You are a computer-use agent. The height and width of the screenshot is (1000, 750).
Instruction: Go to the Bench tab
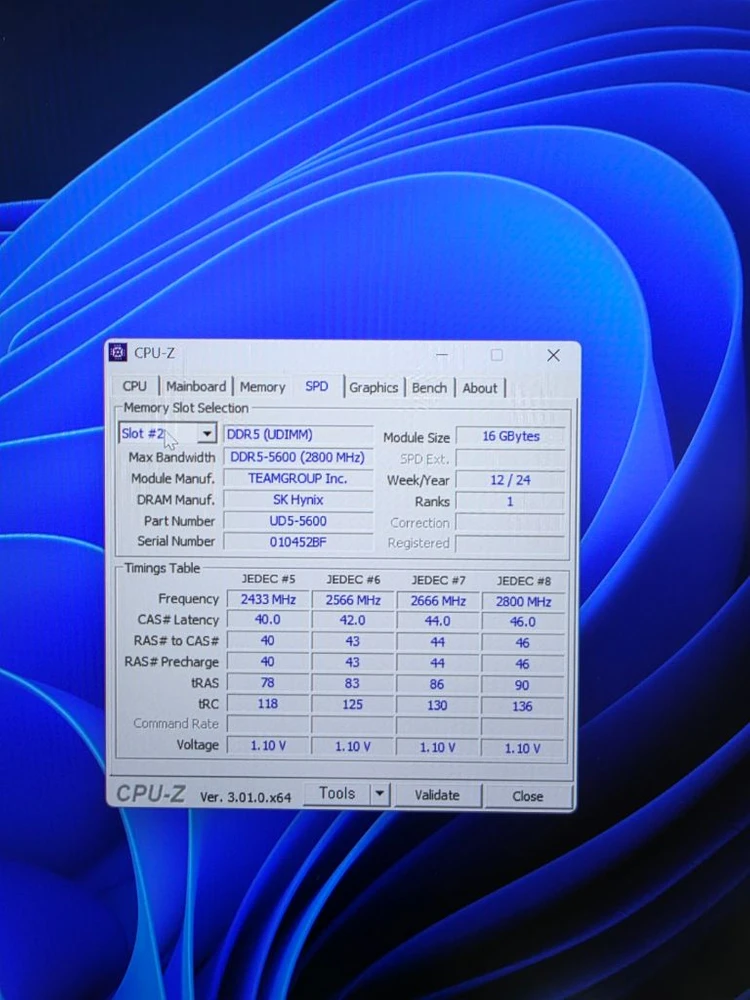tap(429, 388)
